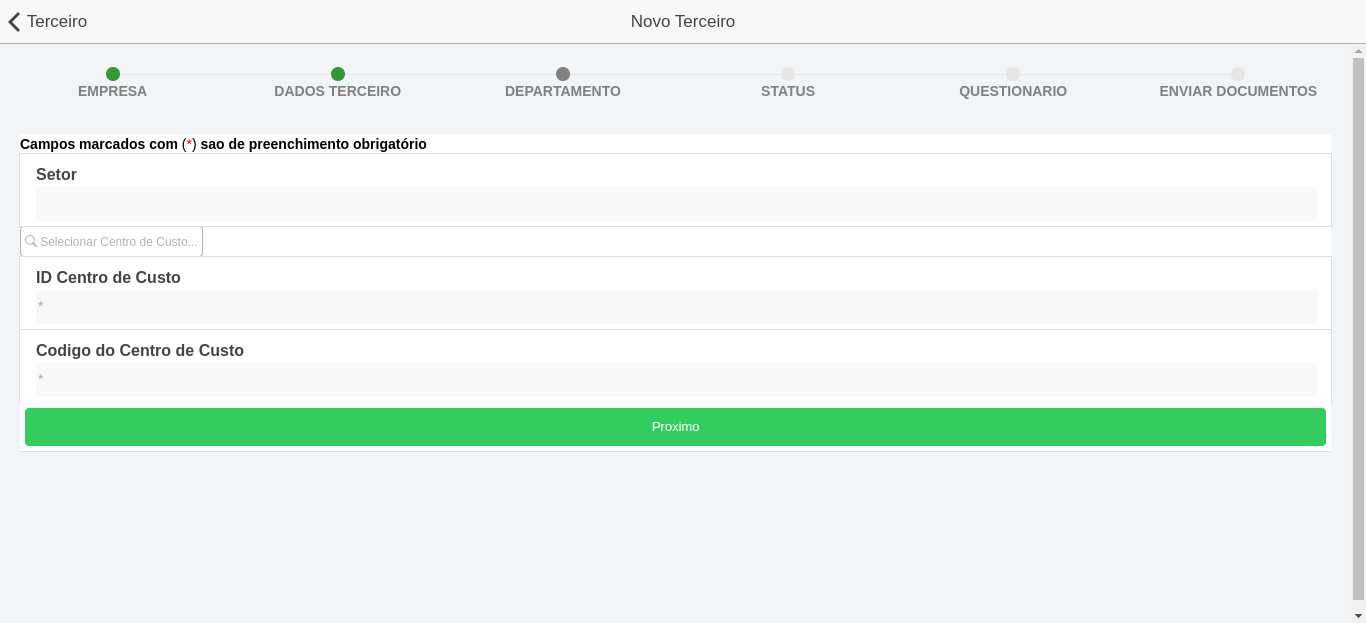Click the EMPRESA step green dot
The height and width of the screenshot is (623, 1366).
coord(113,74)
